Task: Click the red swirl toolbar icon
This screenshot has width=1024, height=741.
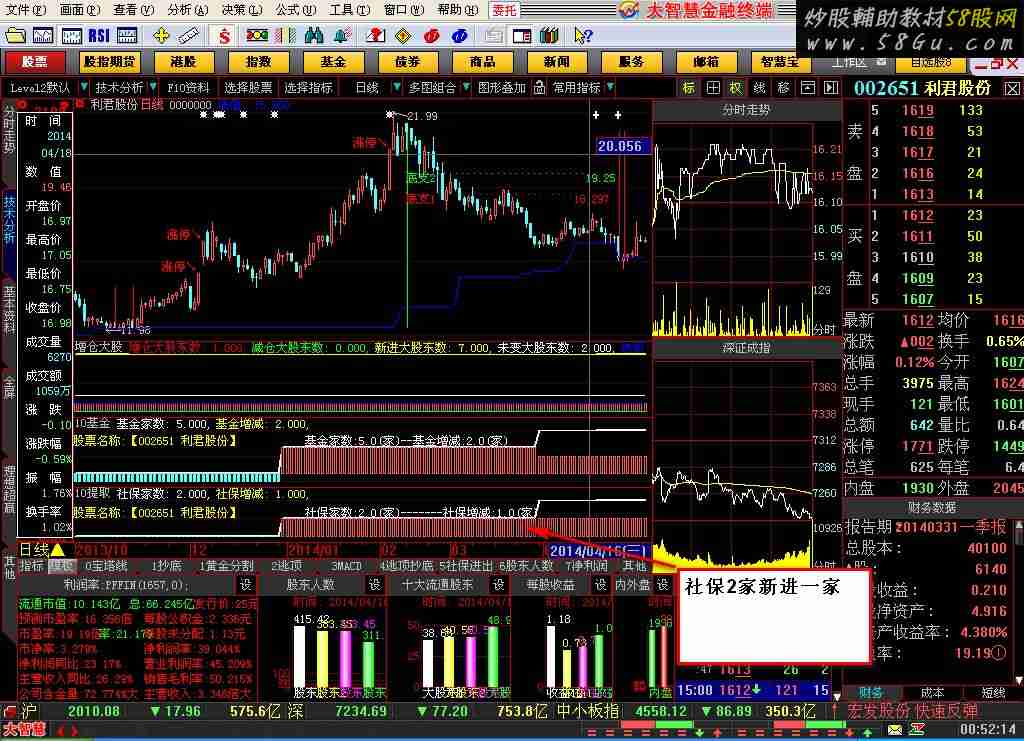Action: pos(431,35)
